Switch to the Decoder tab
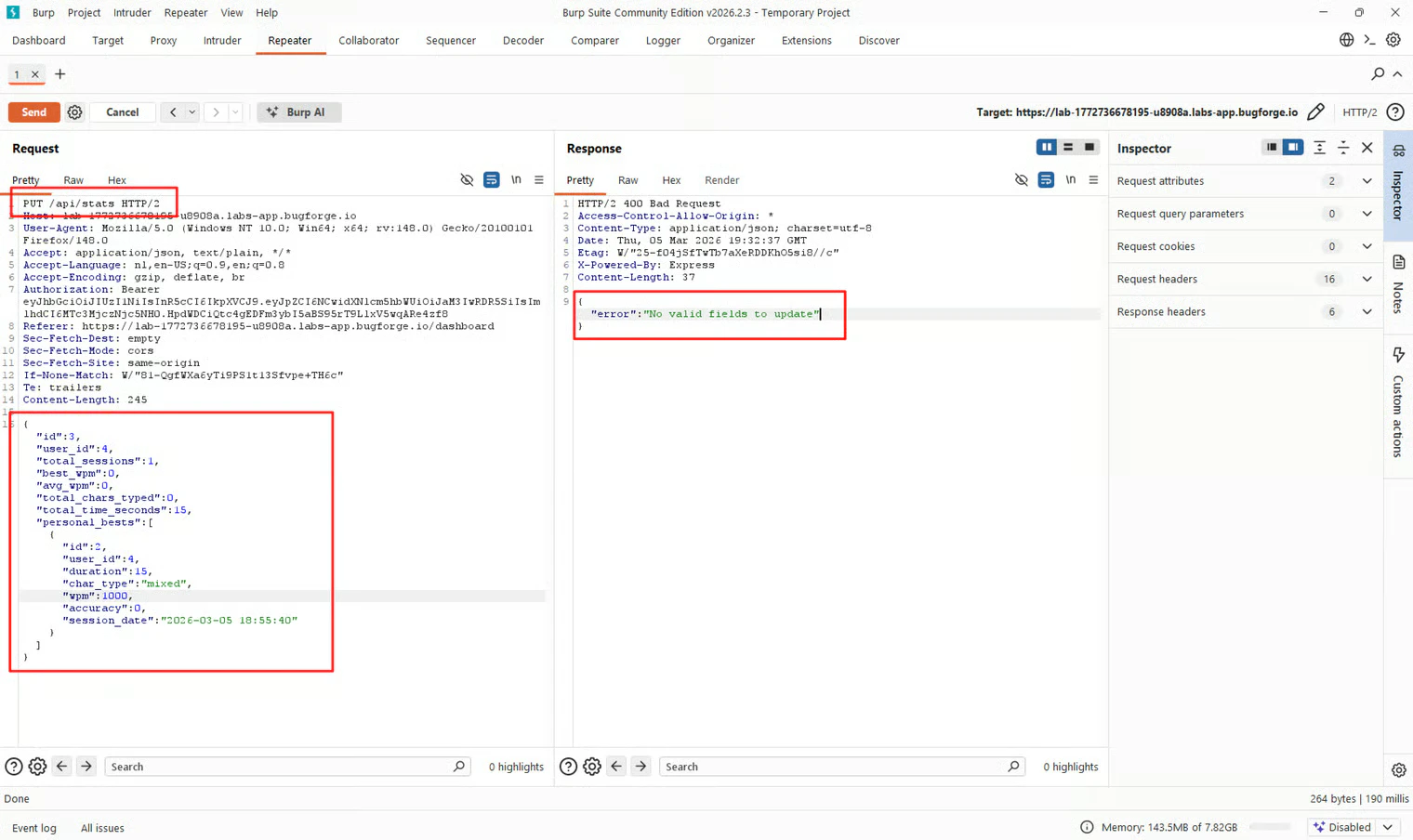This screenshot has width=1413, height=840. tap(523, 41)
